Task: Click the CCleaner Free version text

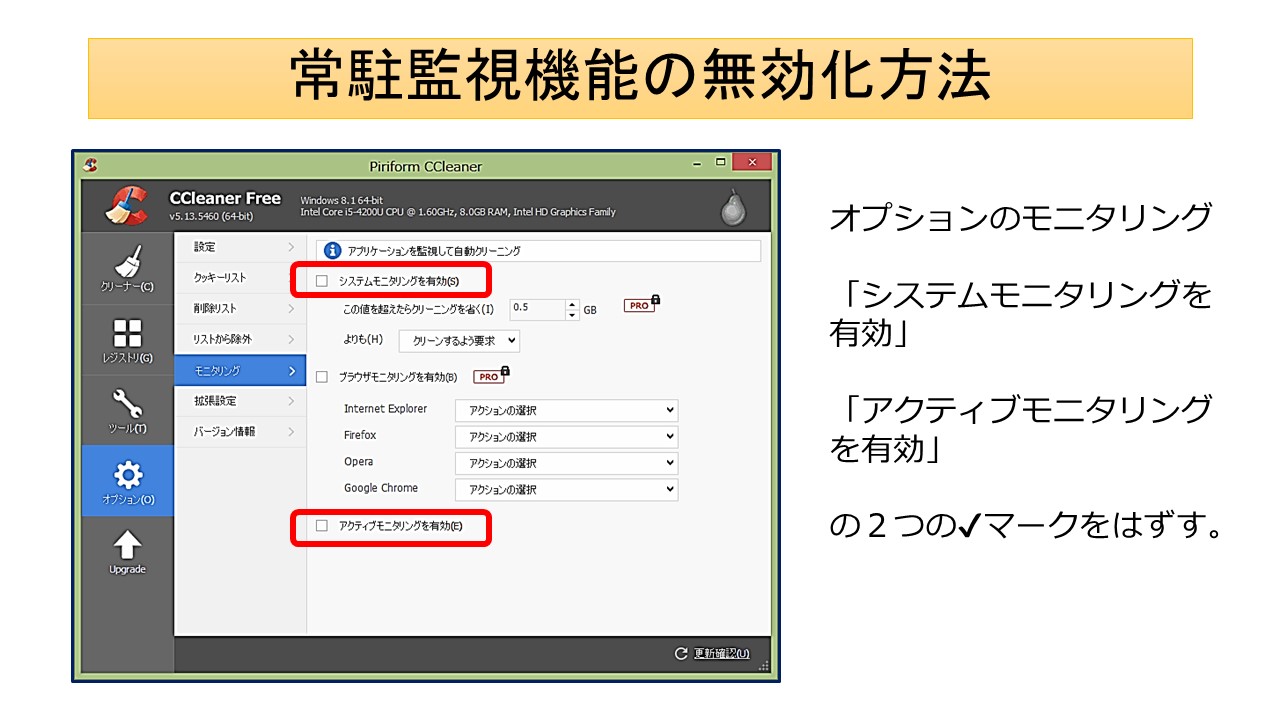Action: (x=225, y=198)
